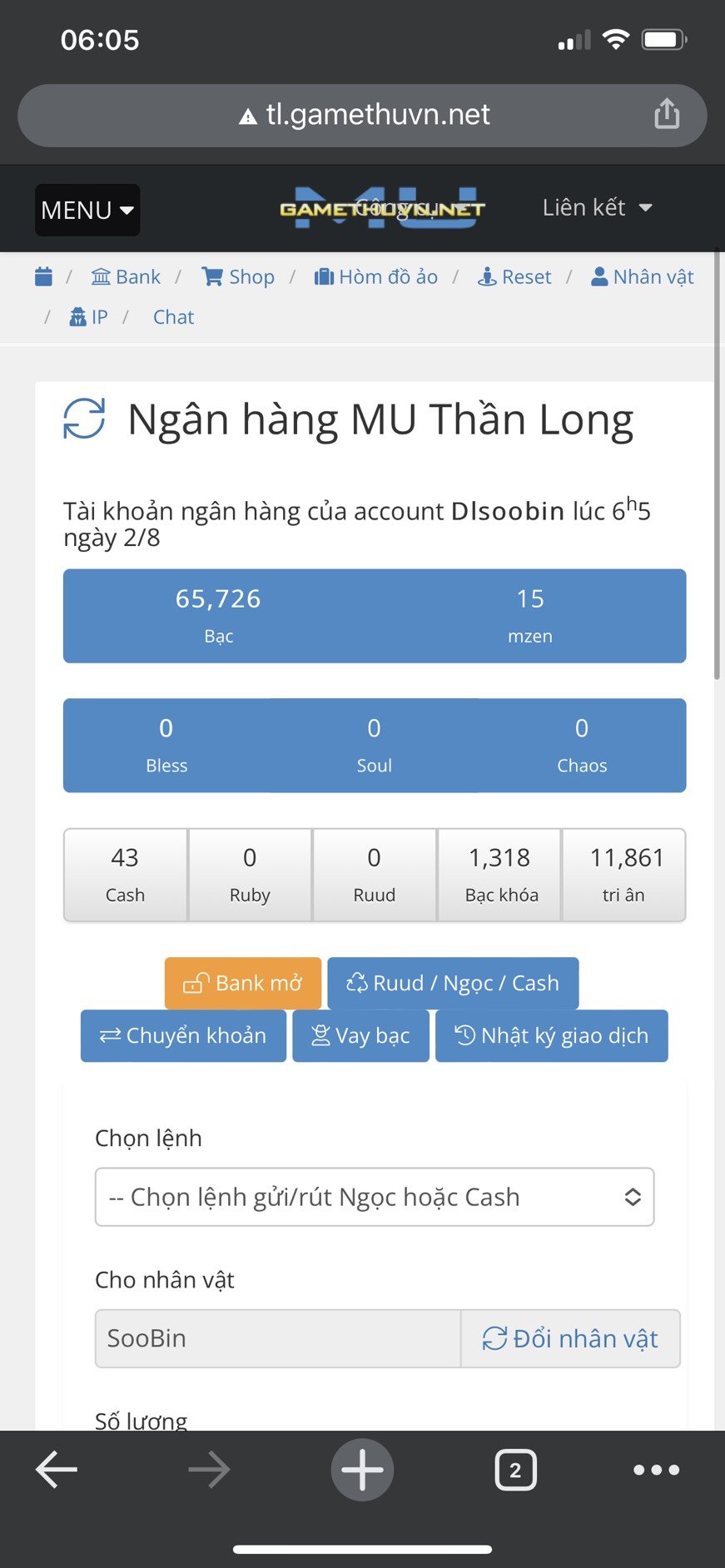Click the Chuyển khoản button
The width and height of the screenshot is (725, 1568).
(x=183, y=1035)
